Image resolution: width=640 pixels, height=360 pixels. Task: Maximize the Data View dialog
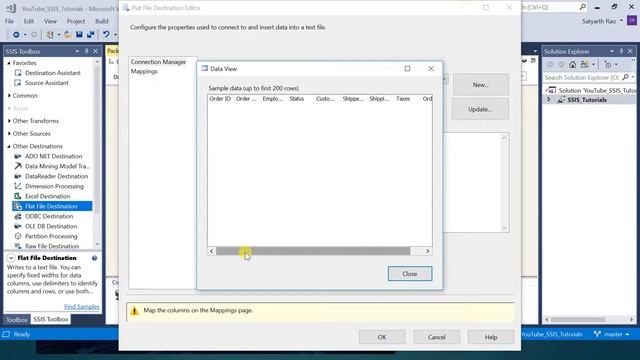(x=407, y=69)
